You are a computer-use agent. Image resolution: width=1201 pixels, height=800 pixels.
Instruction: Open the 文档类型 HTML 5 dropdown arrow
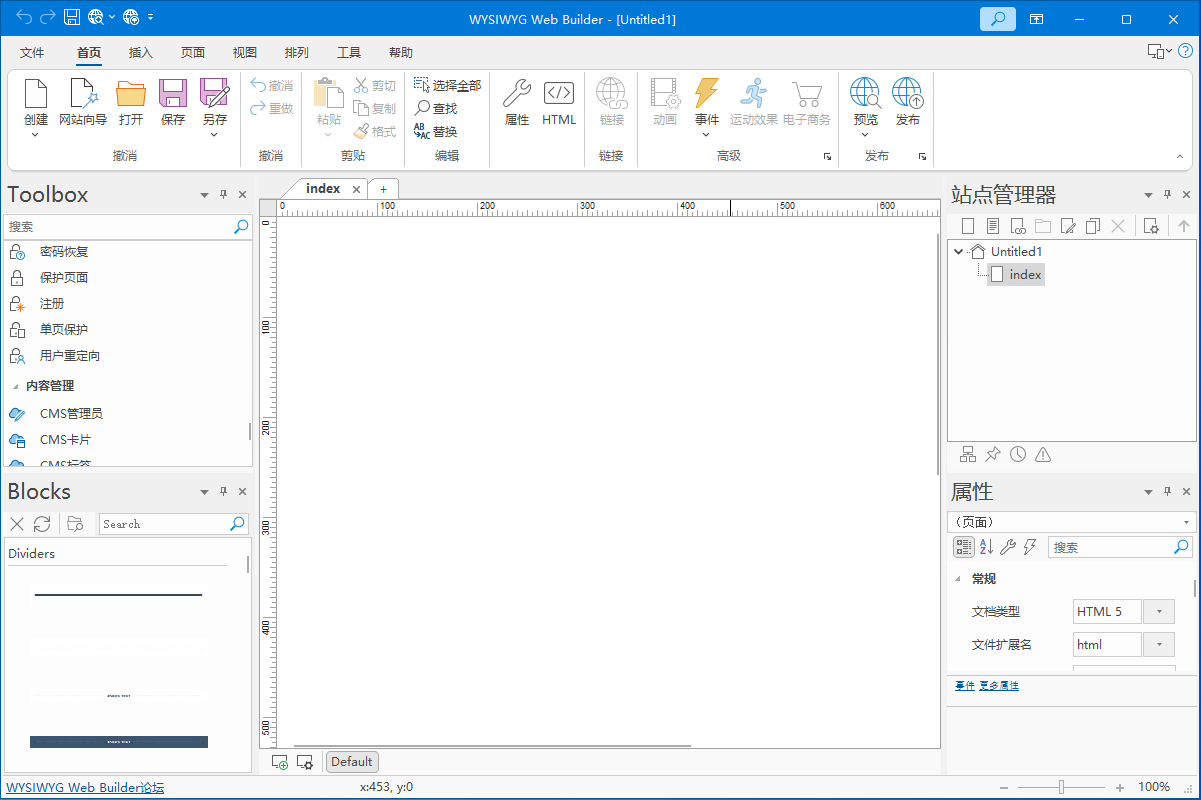(x=1159, y=611)
